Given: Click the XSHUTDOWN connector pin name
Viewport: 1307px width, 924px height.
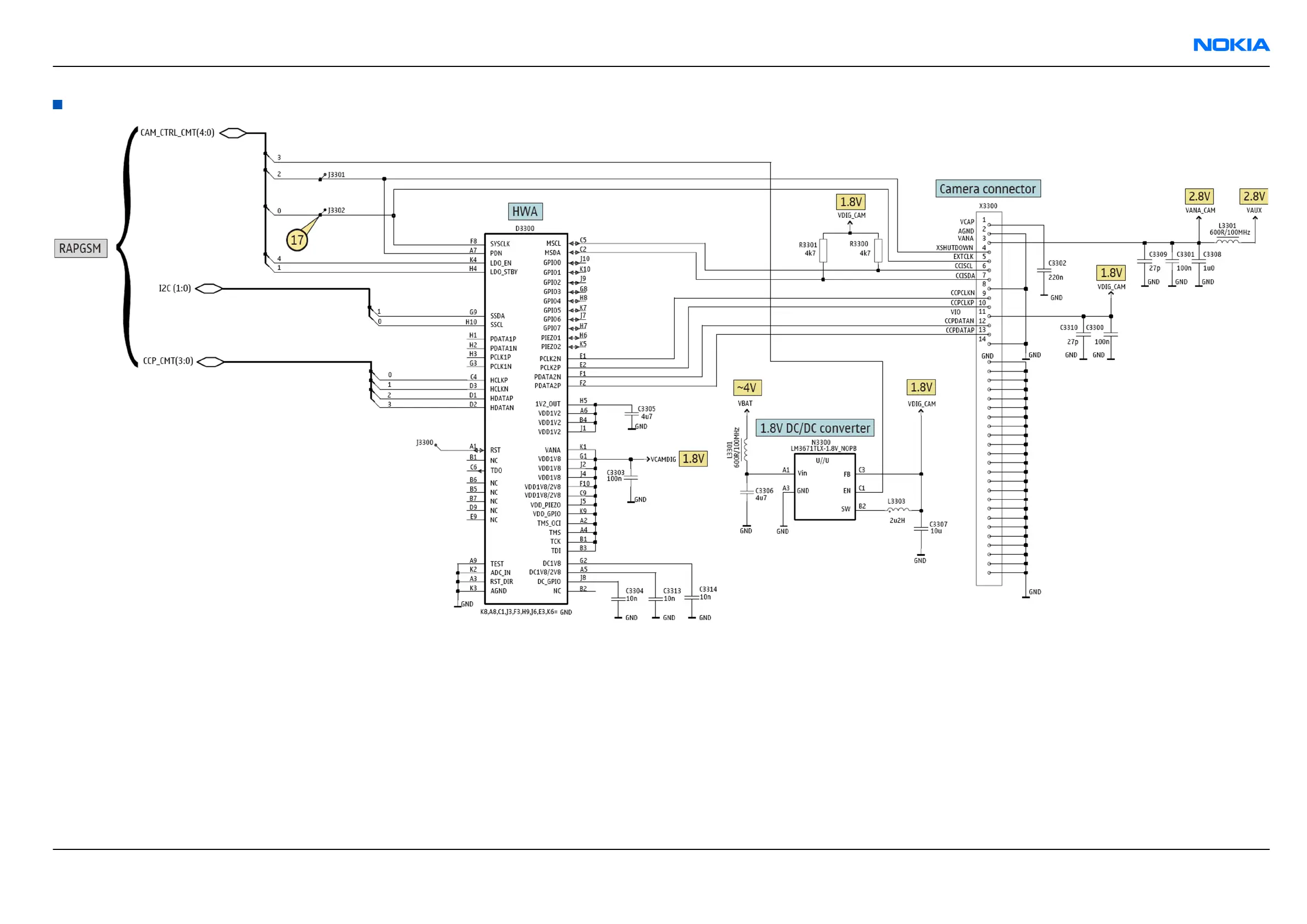Looking at the screenshot, I should 955,247.
